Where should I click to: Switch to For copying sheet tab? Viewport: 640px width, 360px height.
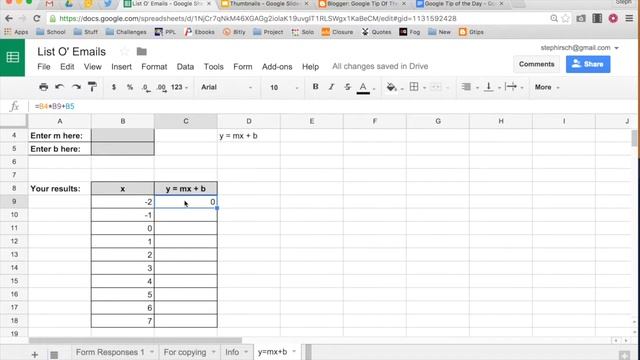[x=185, y=352]
